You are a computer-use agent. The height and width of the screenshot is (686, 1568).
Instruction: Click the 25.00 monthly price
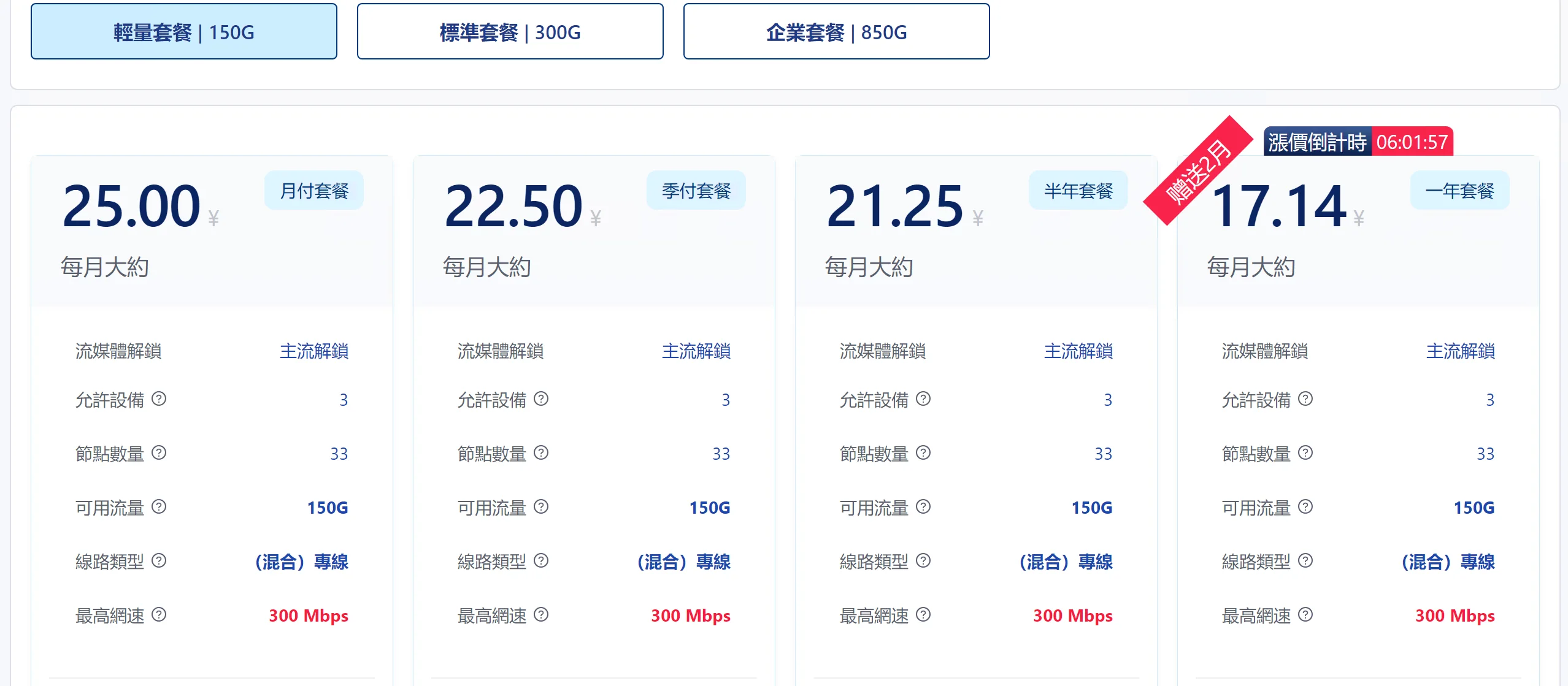pos(131,206)
